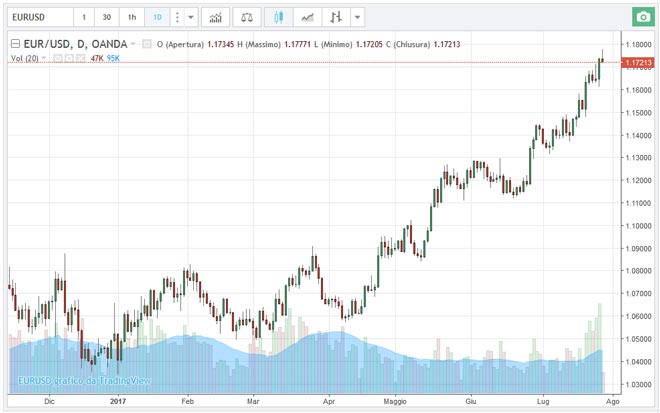Open the Vol (20) indicator dropdown
660x413 pixels.
tap(46, 59)
